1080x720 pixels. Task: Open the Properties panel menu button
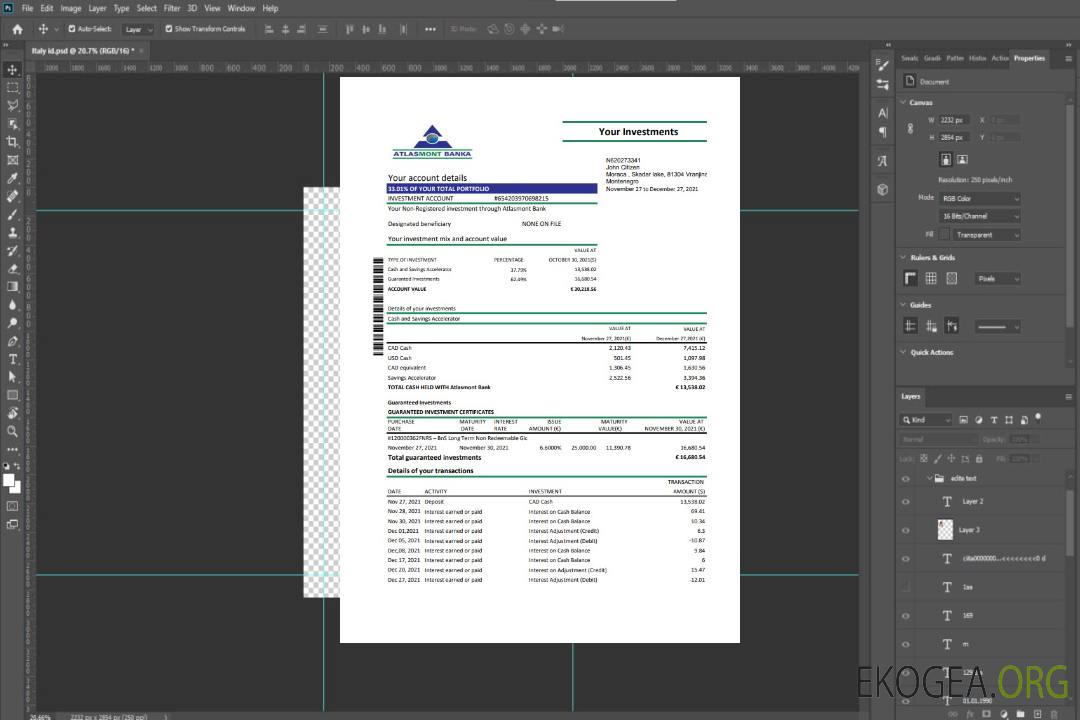point(1068,59)
